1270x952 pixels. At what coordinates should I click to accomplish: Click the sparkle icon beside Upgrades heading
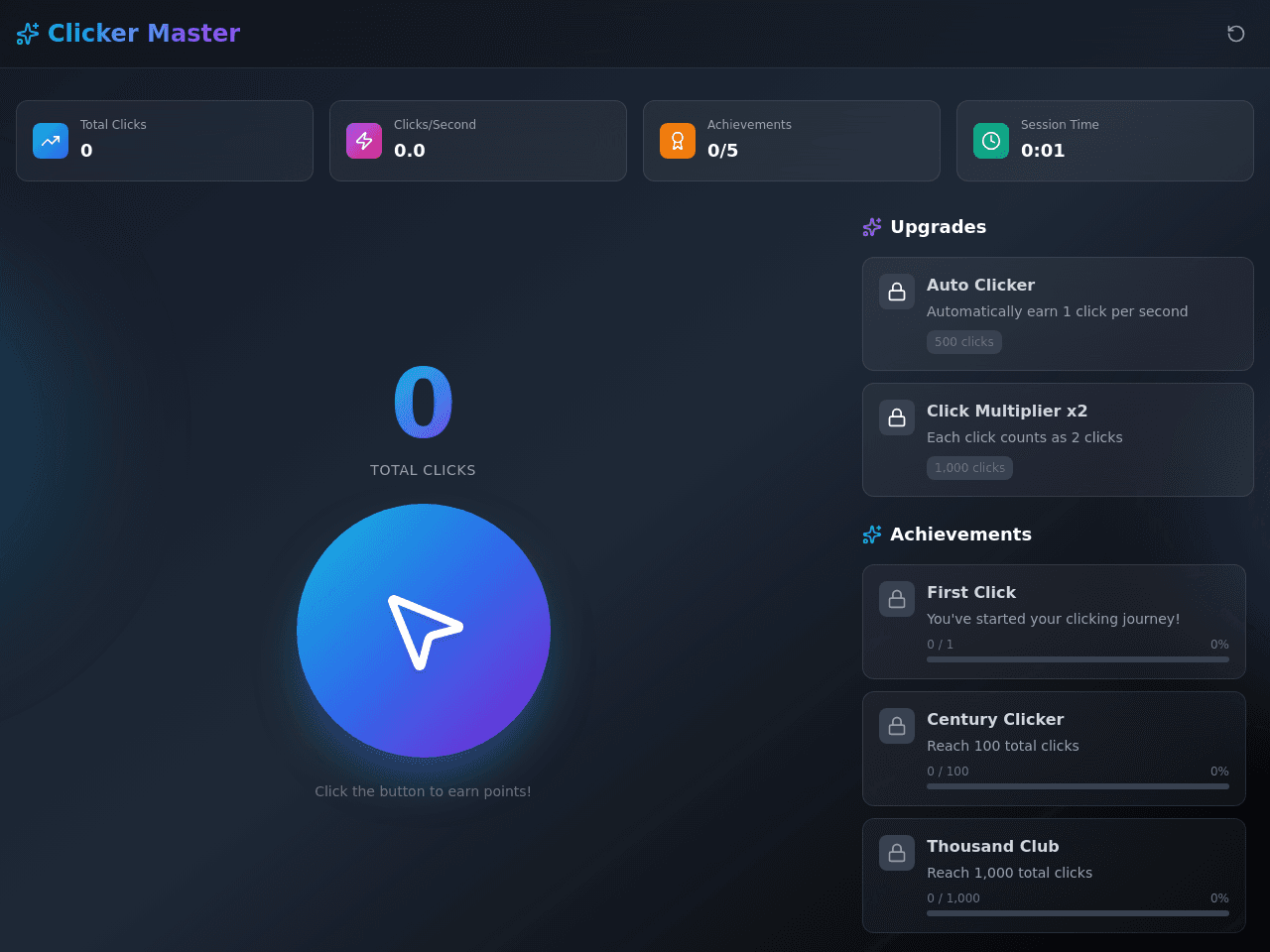point(872,227)
